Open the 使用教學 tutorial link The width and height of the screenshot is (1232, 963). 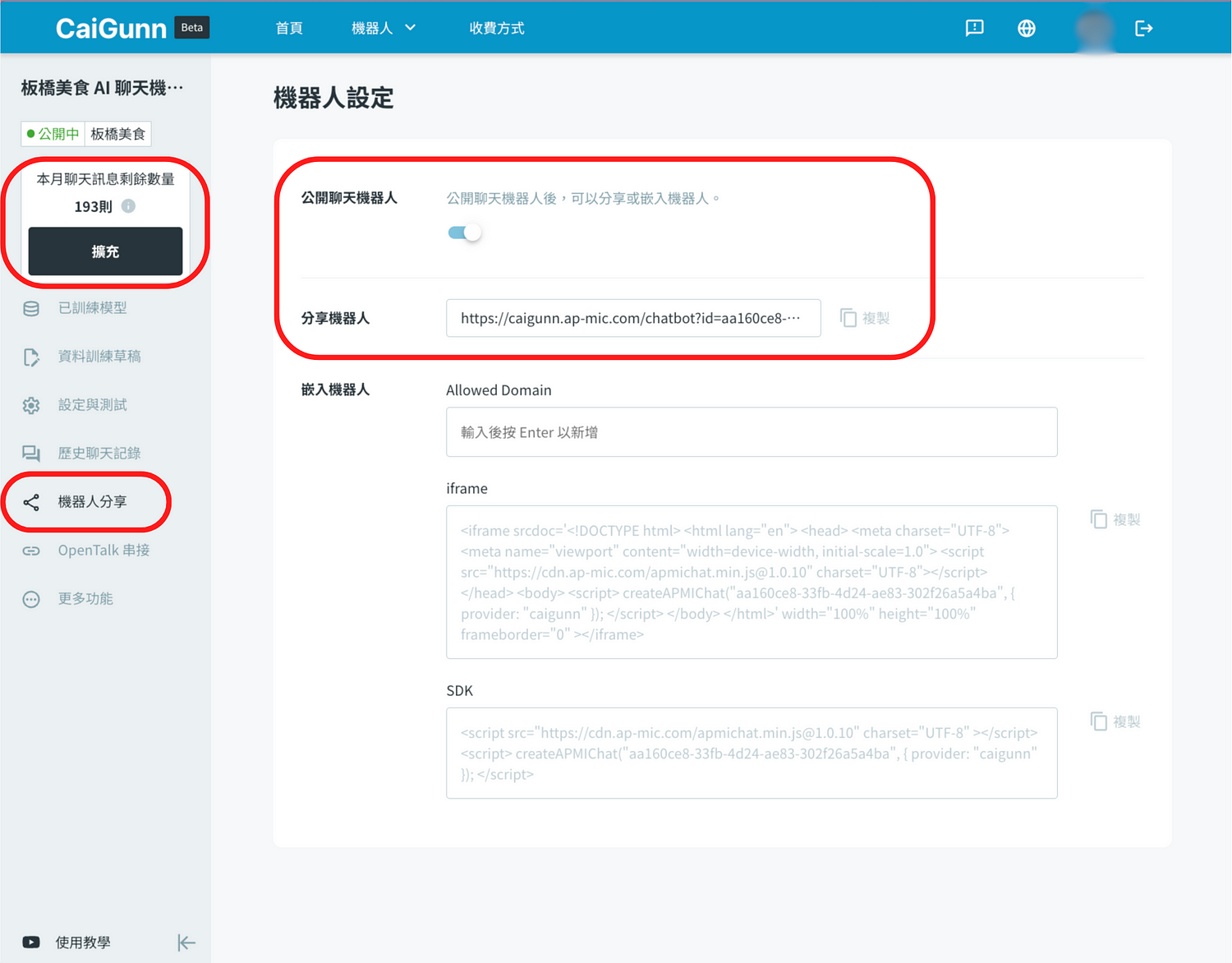pyautogui.click(x=82, y=942)
